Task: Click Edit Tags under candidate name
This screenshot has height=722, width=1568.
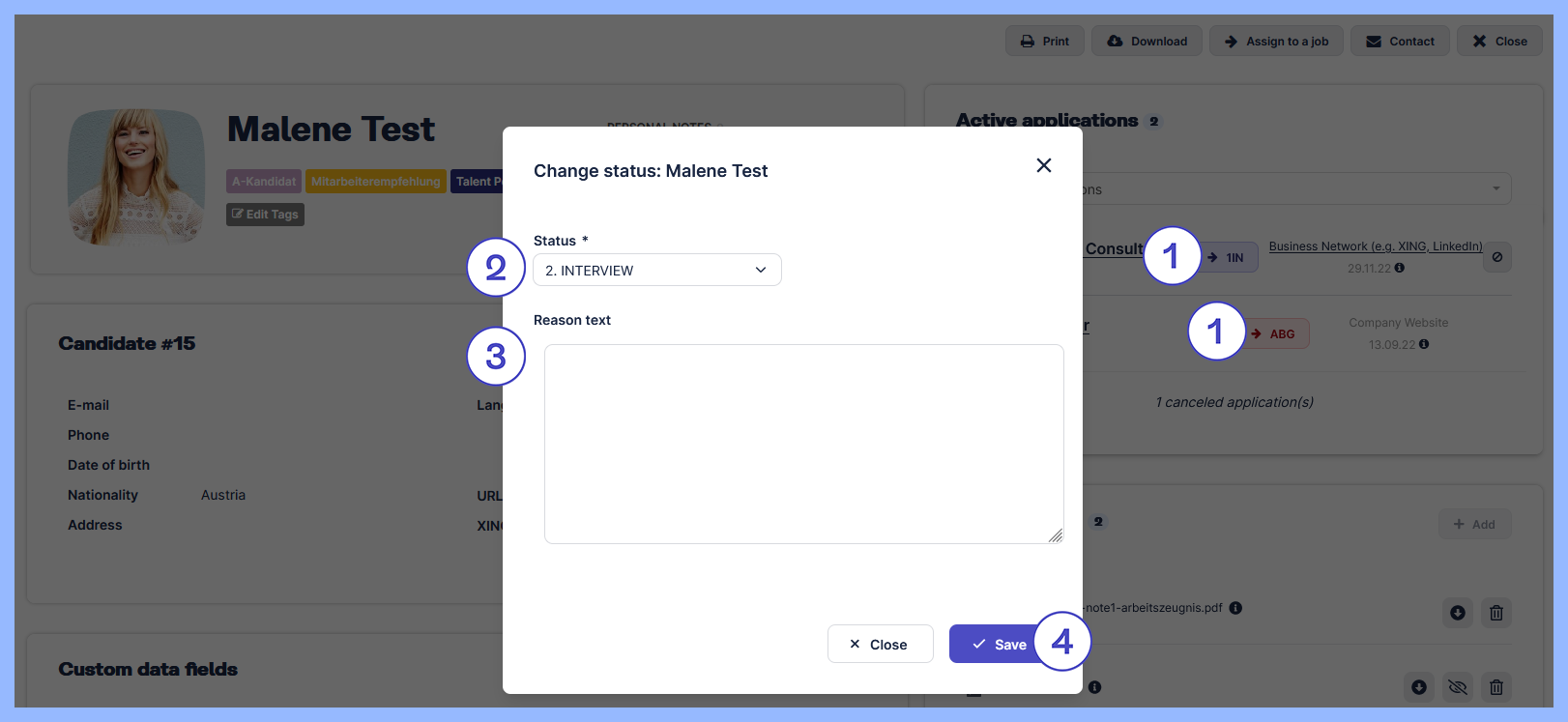Action: 265,215
